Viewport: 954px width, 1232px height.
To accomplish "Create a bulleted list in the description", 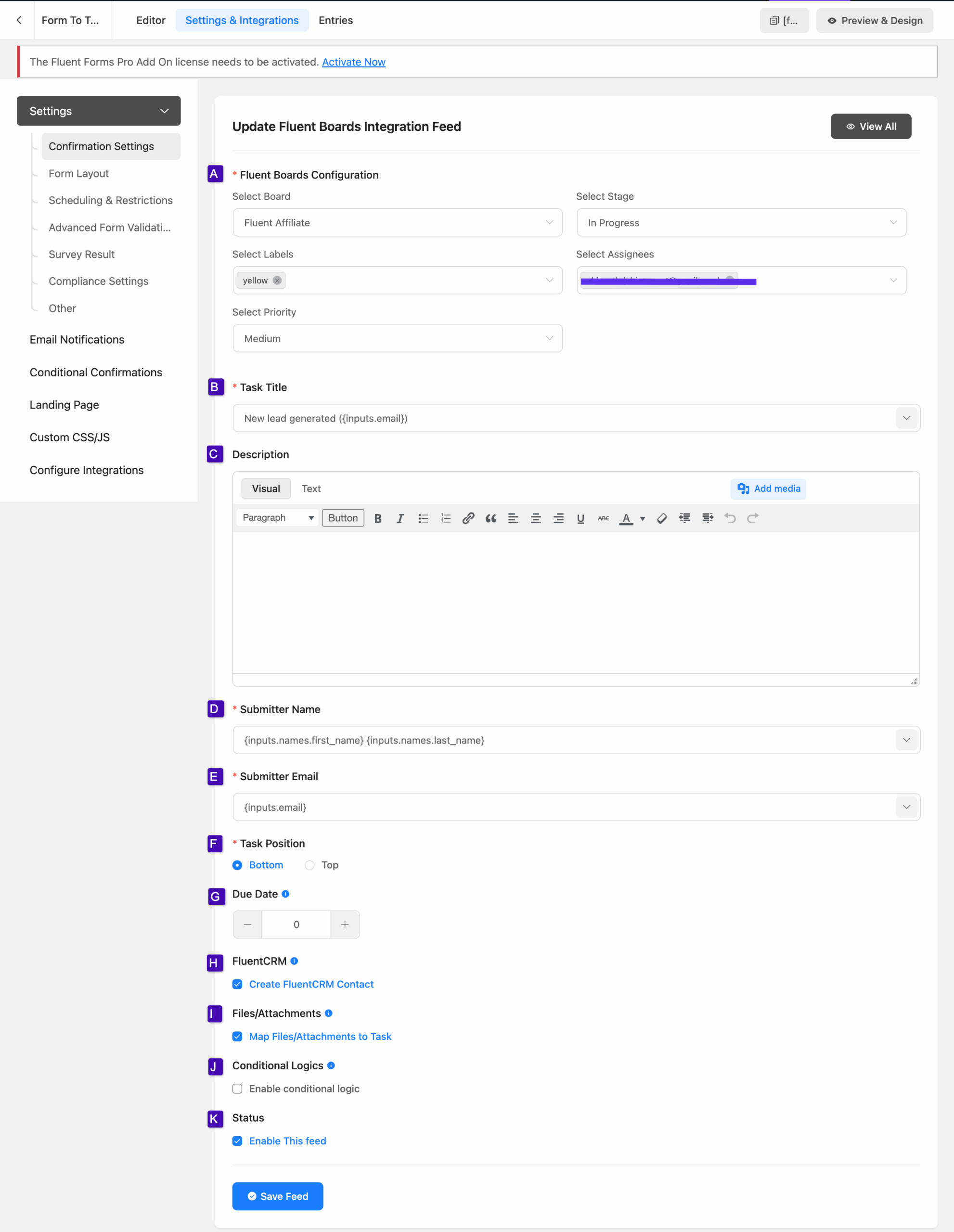I will click(423, 518).
